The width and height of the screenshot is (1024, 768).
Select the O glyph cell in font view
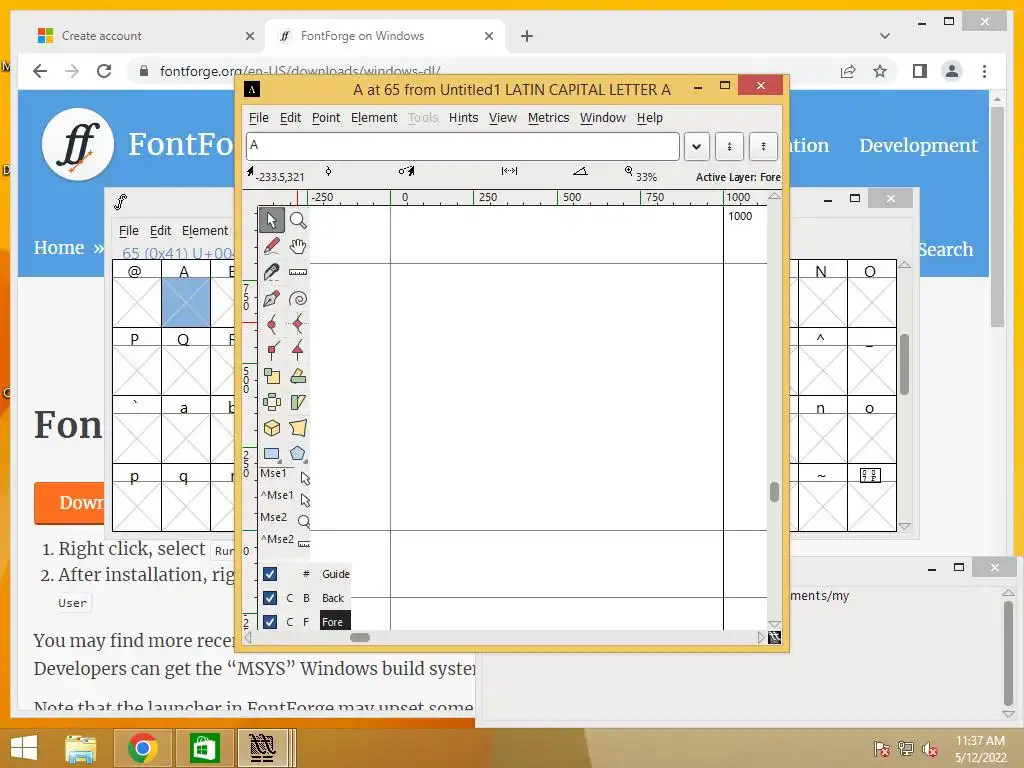pyautogui.click(x=872, y=302)
